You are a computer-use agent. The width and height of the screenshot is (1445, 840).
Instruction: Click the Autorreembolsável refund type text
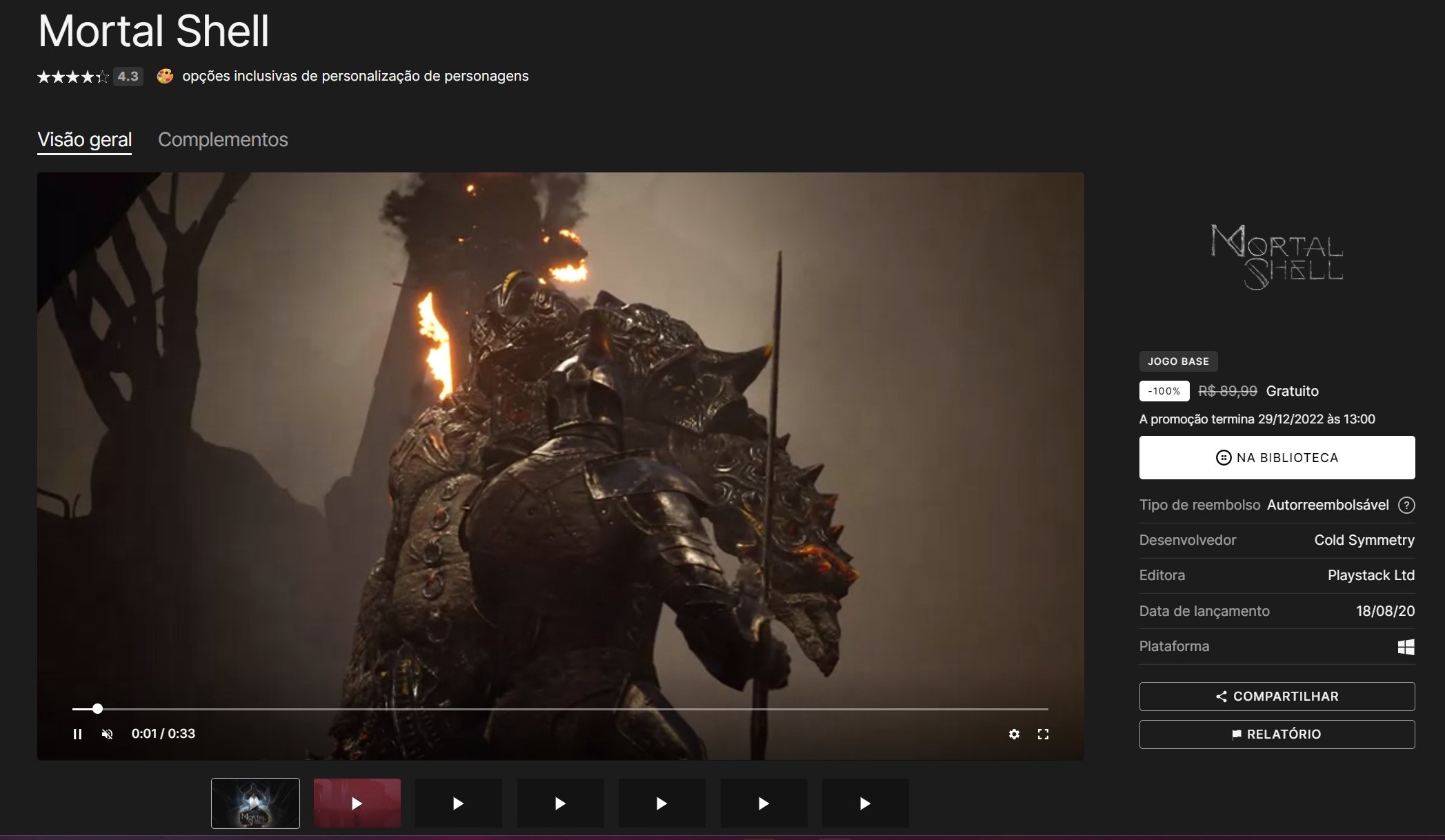click(x=1328, y=505)
